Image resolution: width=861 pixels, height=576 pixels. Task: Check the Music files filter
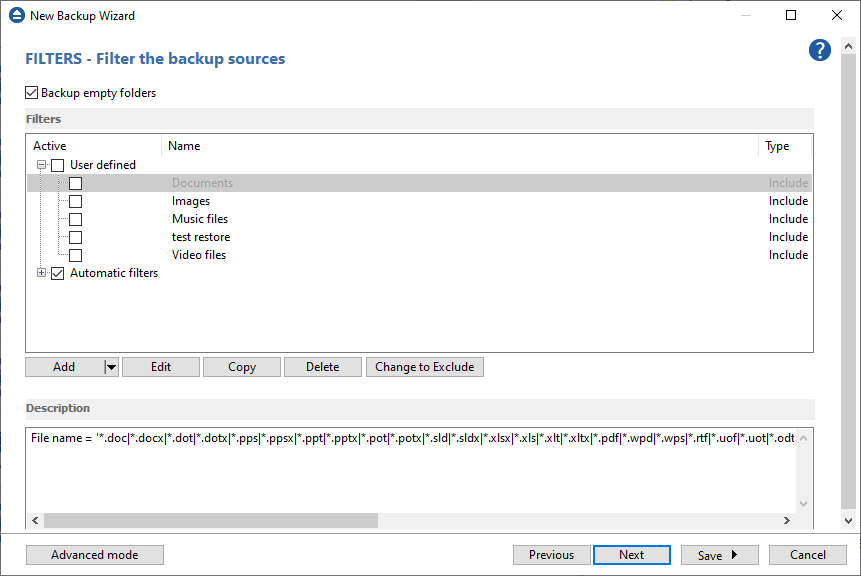click(75, 219)
